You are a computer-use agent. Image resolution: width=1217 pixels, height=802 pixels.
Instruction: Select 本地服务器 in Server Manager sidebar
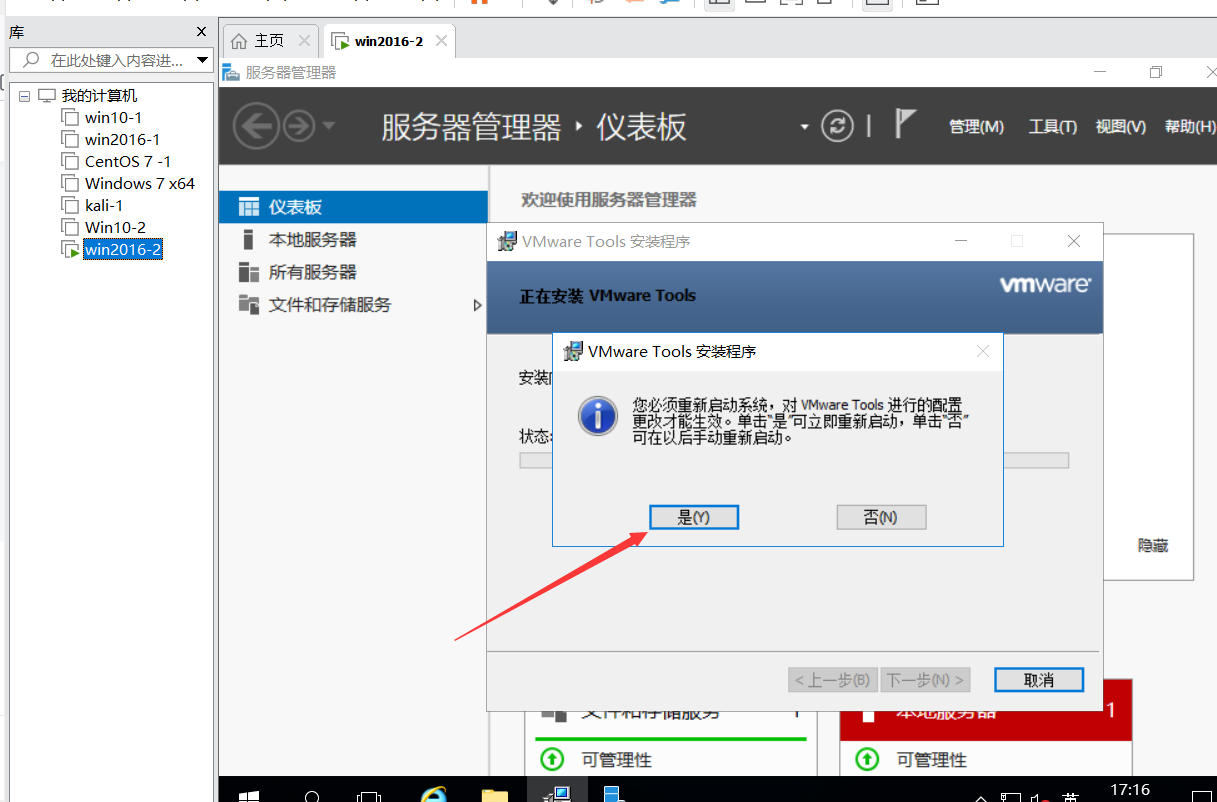coord(353,240)
